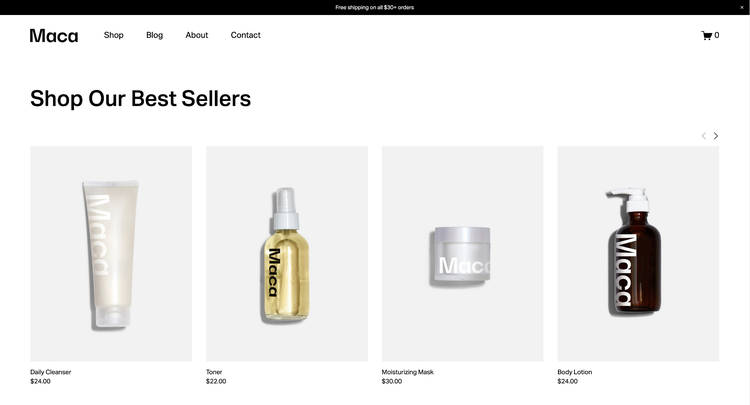Open the Moisturizing Mask product link

pyautogui.click(x=408, y=372)
